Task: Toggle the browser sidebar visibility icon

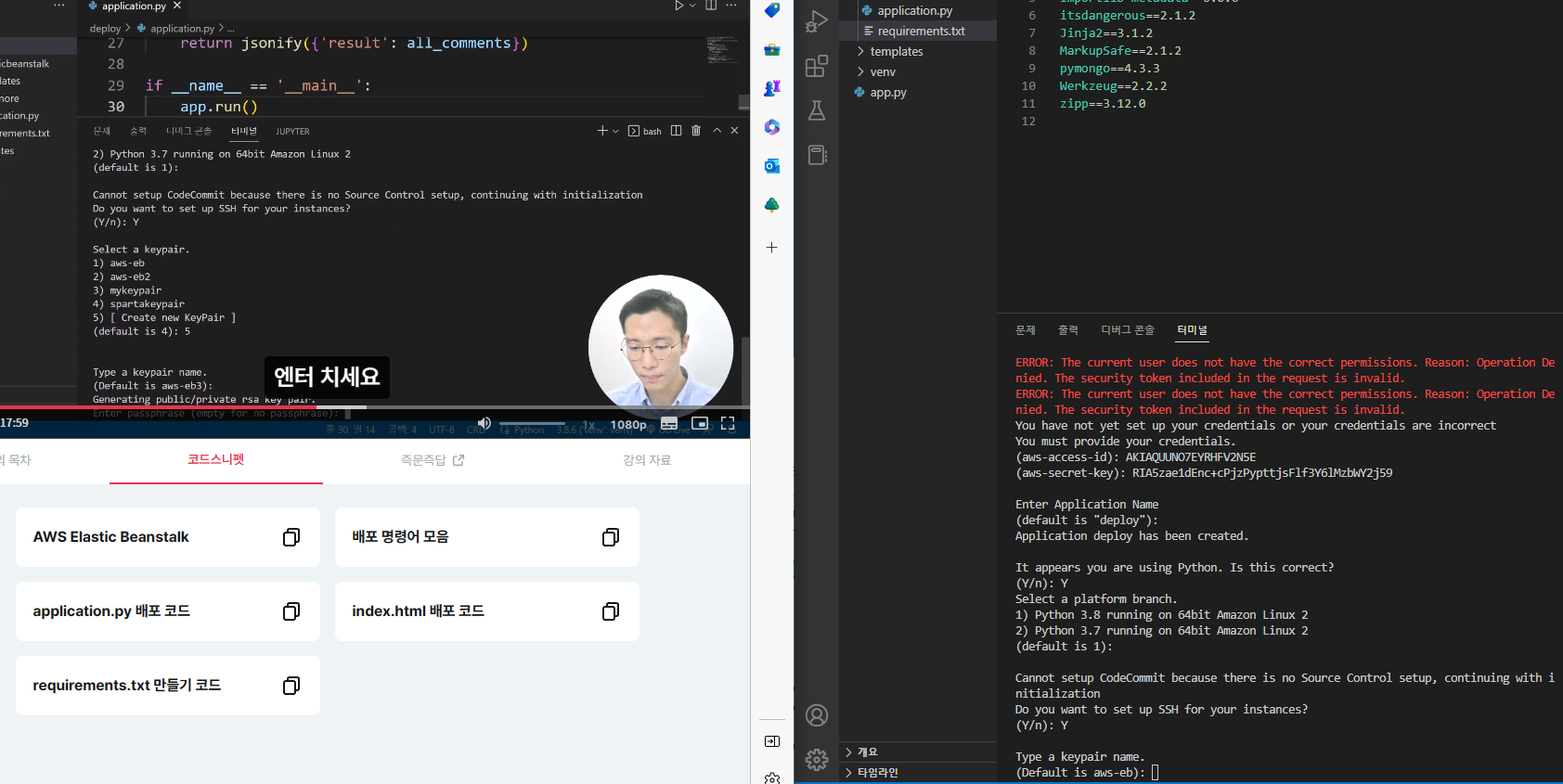Action: click(x=772, y=741)
